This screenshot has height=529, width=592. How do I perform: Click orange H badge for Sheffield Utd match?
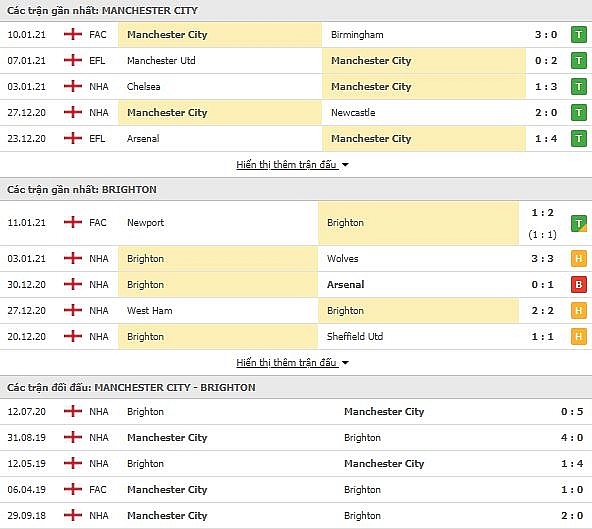click(x=578, y=337)
